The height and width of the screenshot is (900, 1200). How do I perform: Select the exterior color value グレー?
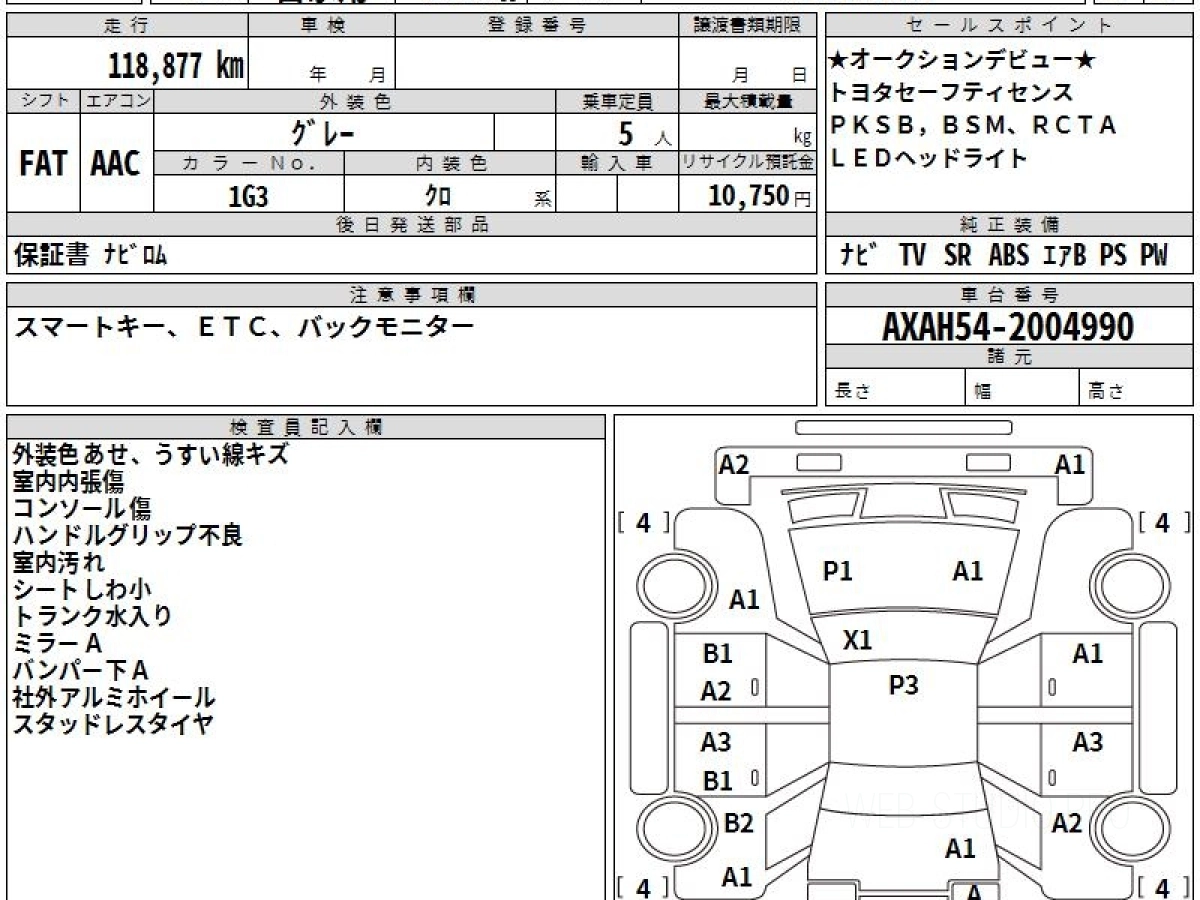tap(323, 131)
